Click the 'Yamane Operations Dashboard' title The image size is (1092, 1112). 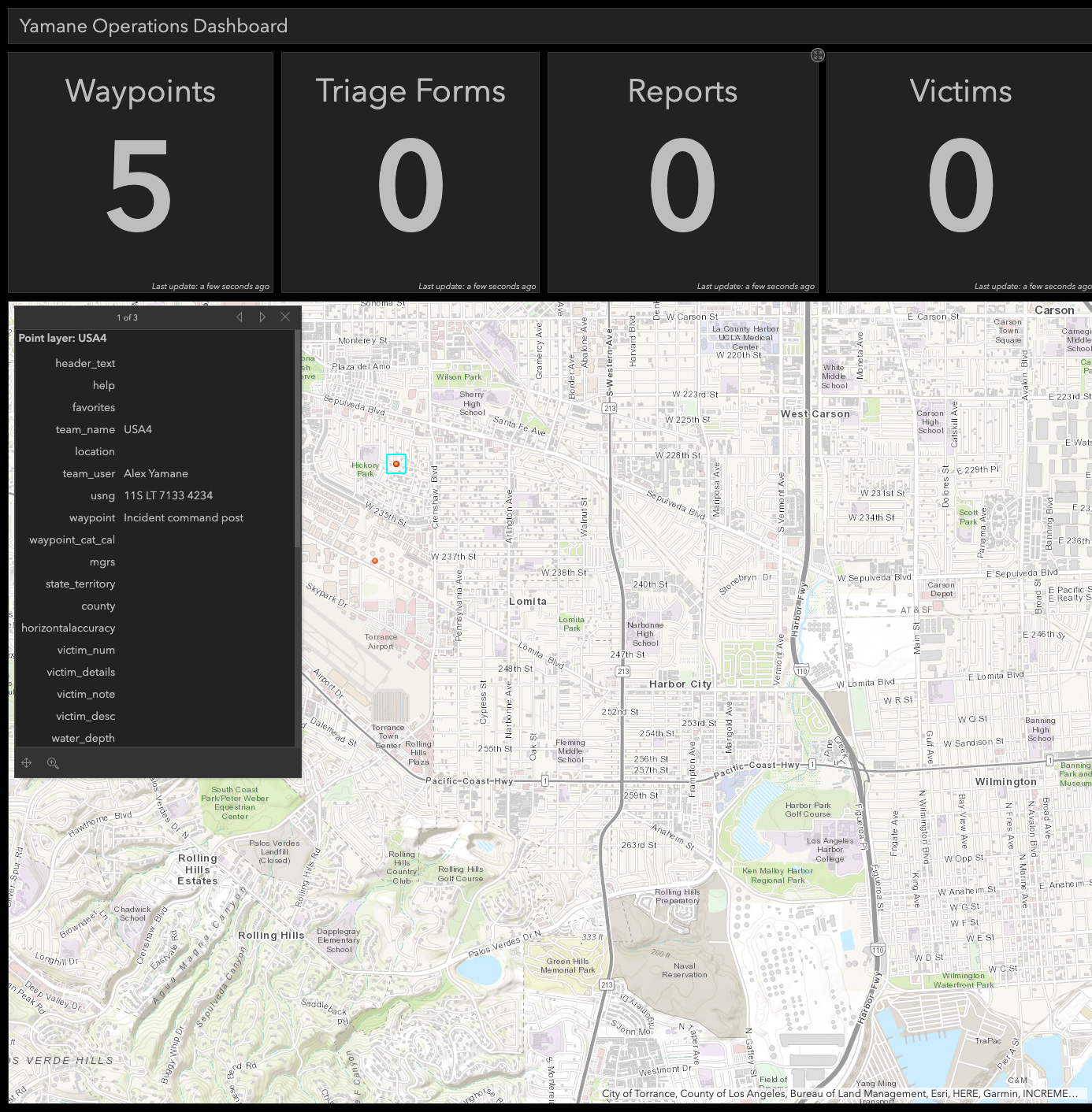click(154, 26)
